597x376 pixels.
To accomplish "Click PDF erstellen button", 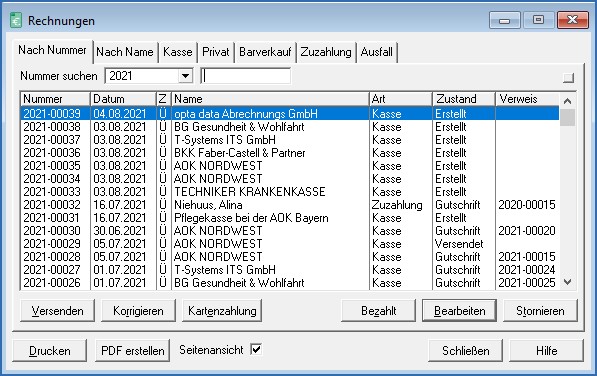I will pos(132,351).
